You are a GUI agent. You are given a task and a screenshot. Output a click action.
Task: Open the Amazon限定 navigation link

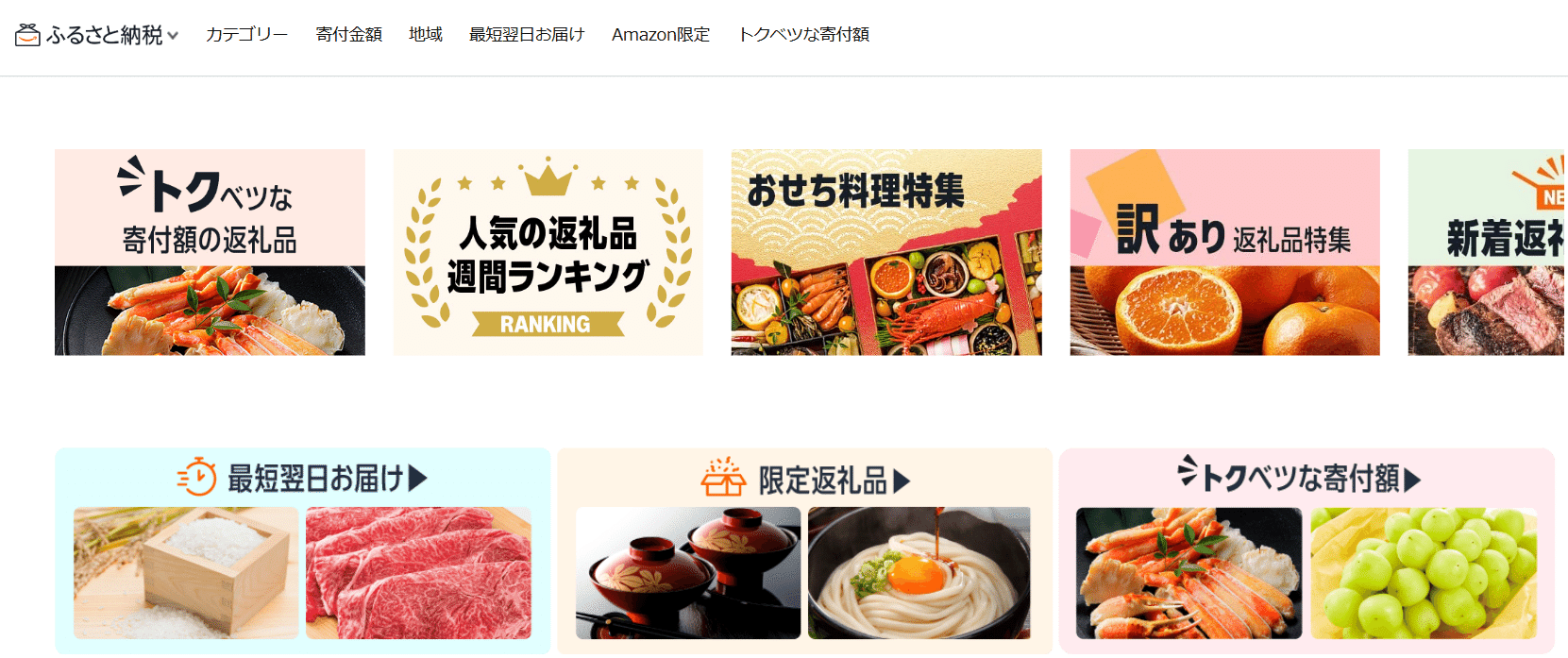[x=661, y=34]
